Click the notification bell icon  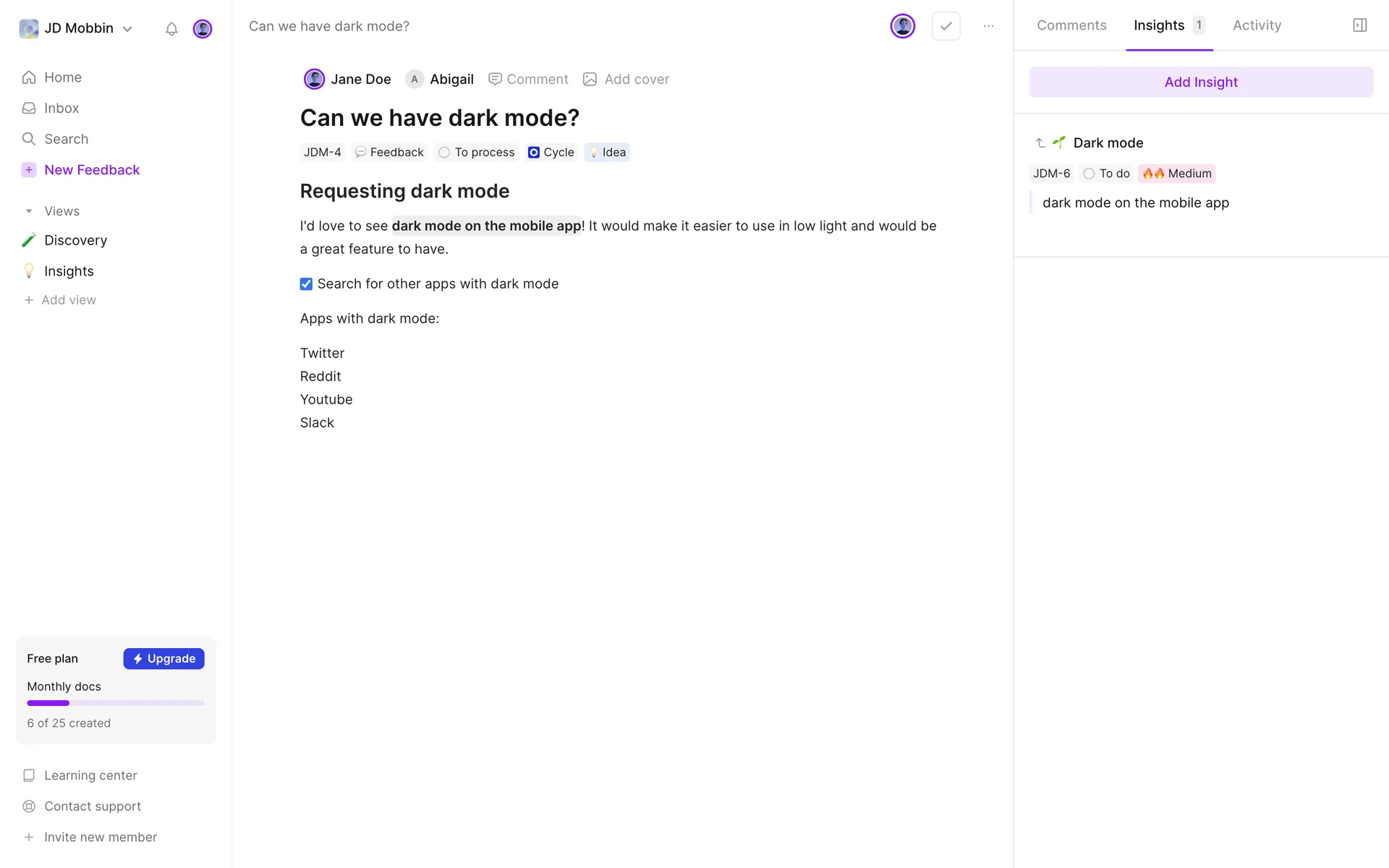(x=171, y=29)
